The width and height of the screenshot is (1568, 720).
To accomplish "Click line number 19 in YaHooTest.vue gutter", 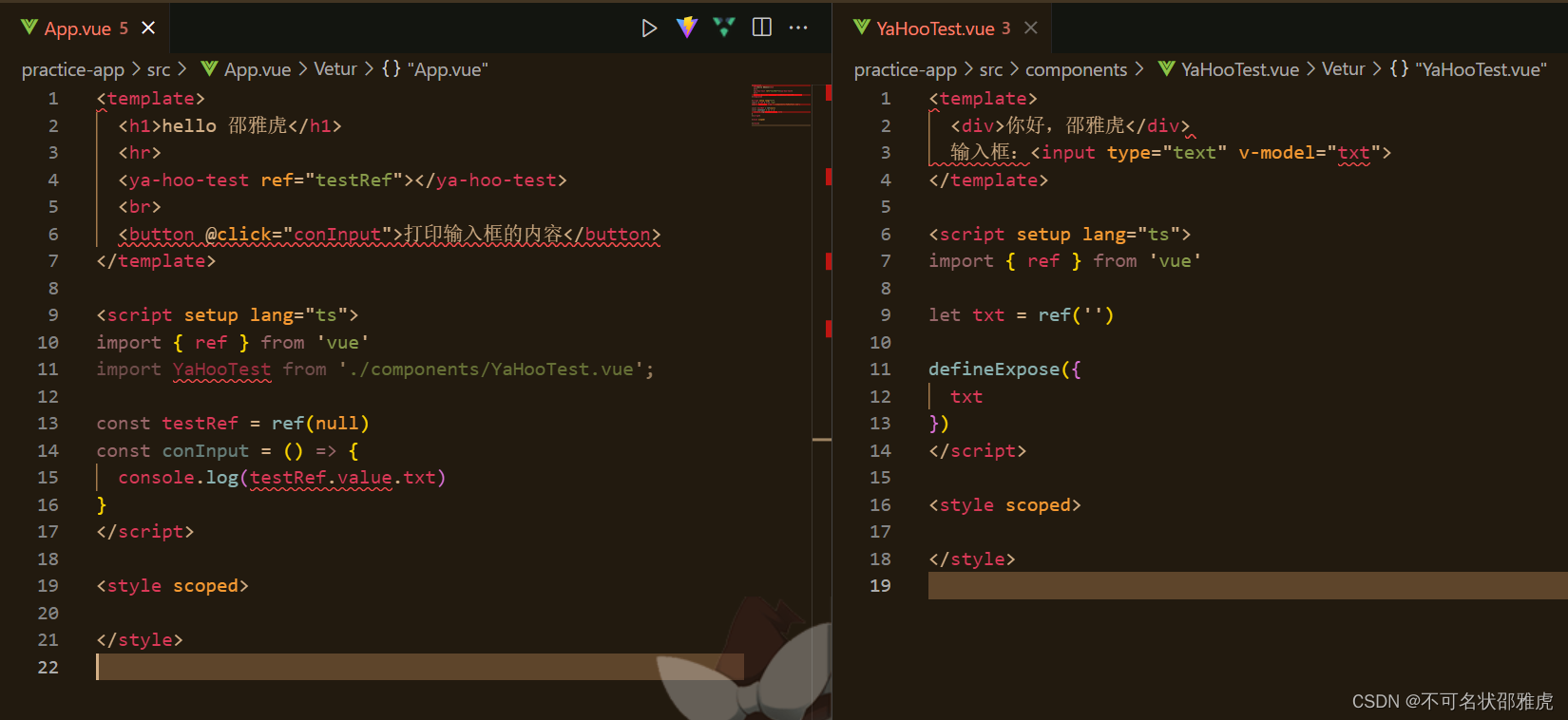I will pyautogui.click(x=880, y=585).
